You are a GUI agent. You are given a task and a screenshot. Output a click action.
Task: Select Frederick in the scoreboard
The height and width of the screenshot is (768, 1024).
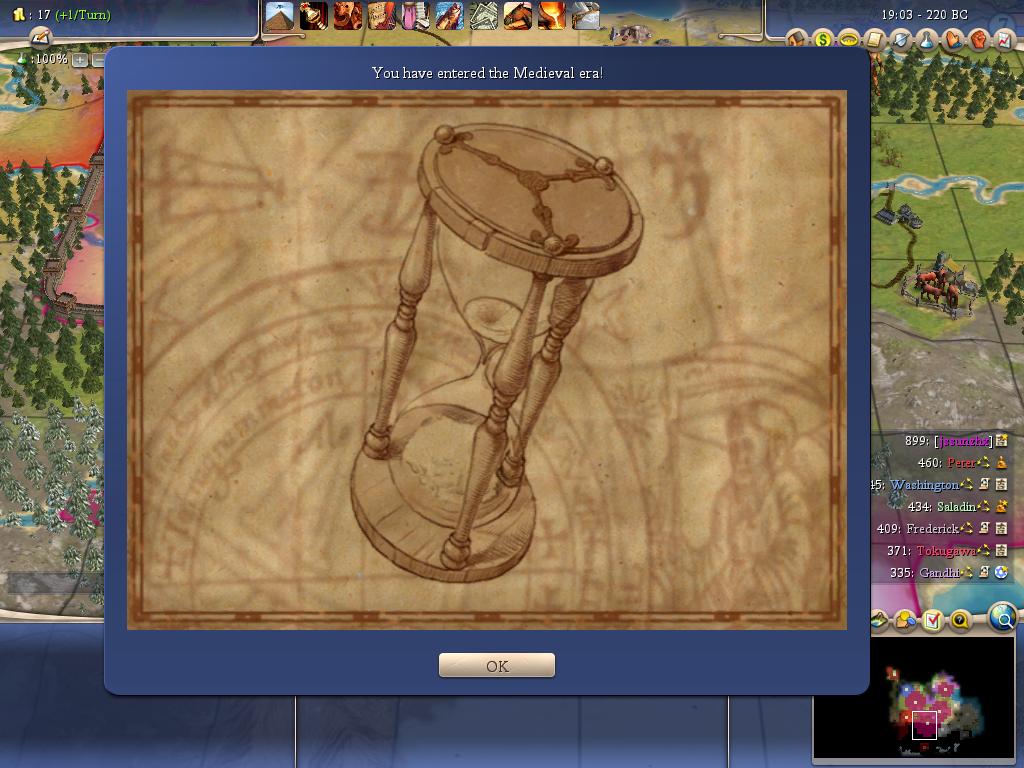933,528
